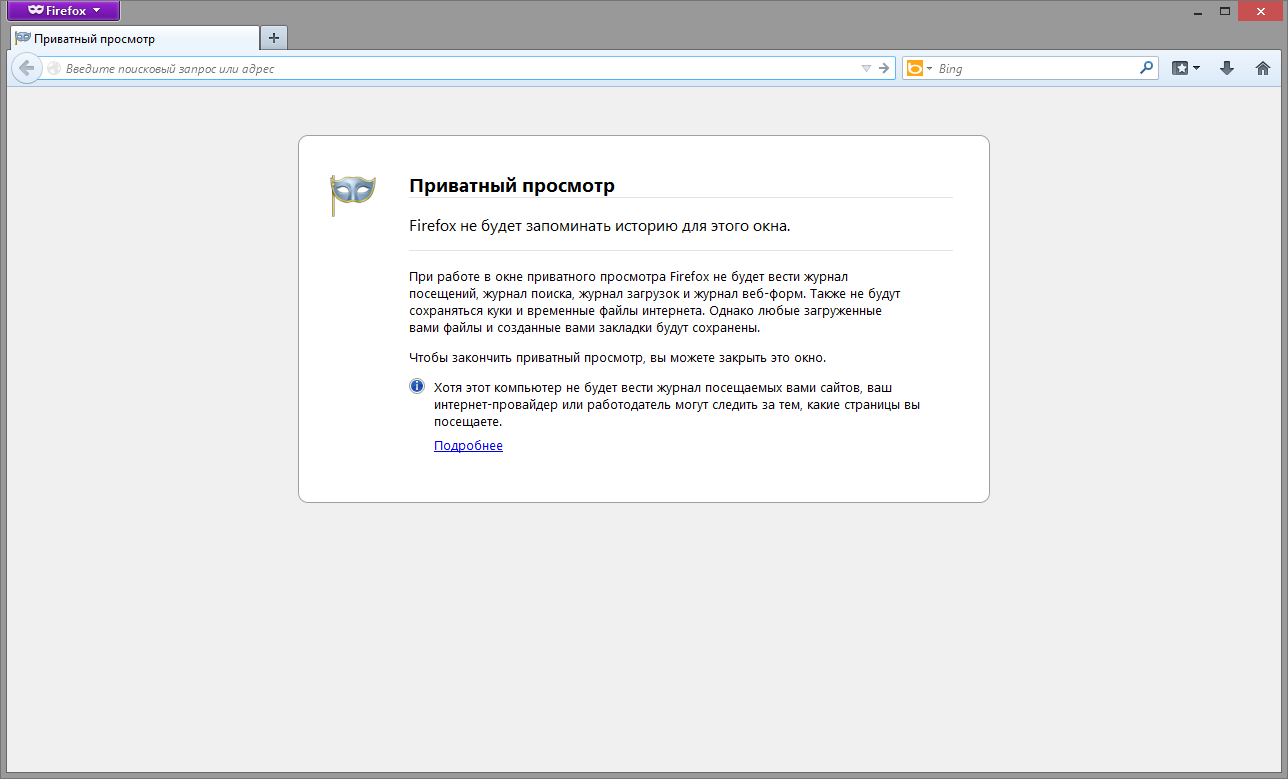Viewport: 1288px width, 779px height.
Task: Click the Go arrow in address bar
Action: click(884, 69)
